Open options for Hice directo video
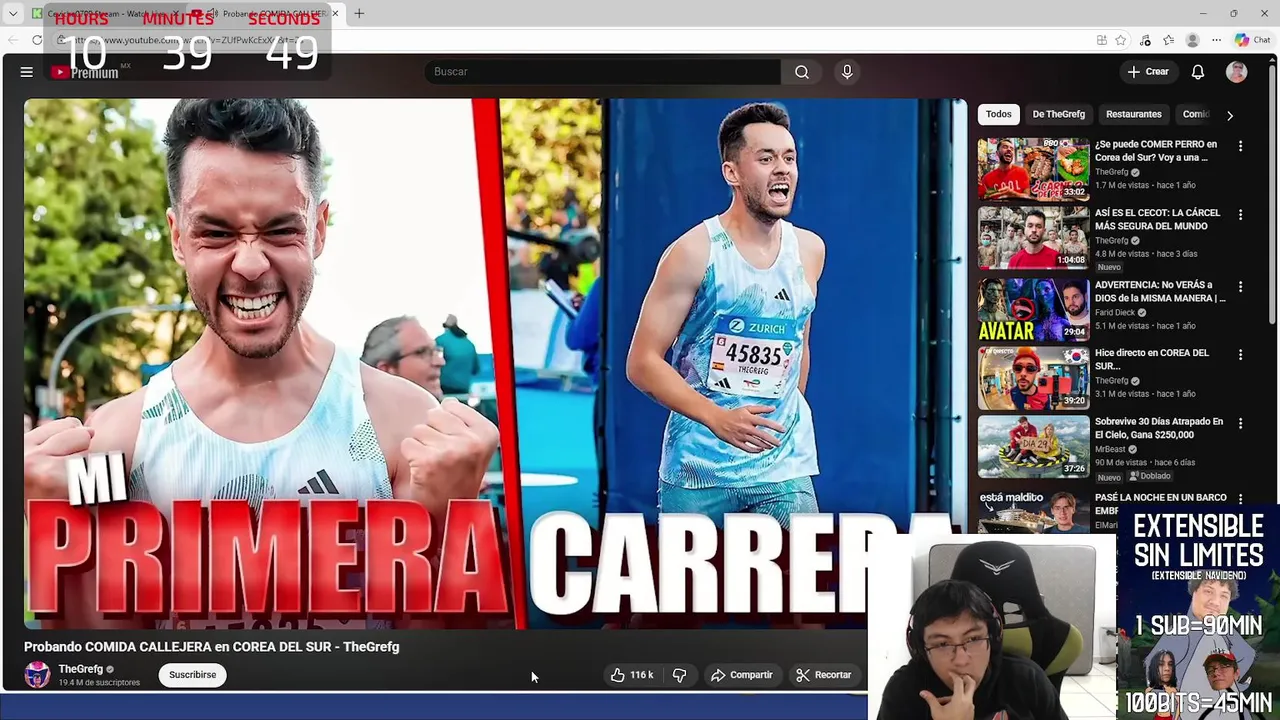Viewport: 1280px width, 720px height. click(1240, 355)
